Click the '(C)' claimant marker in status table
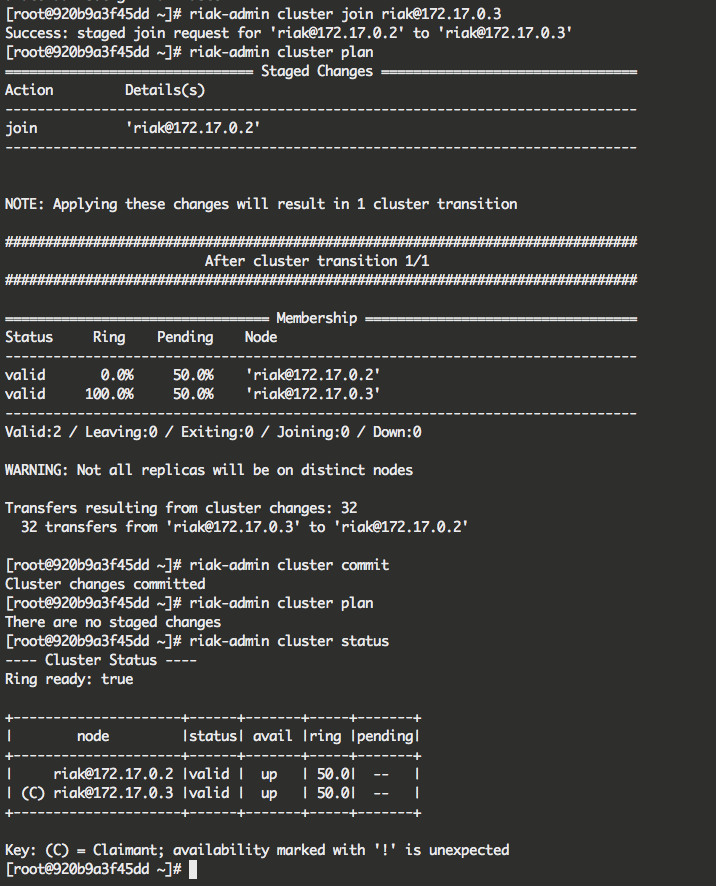This screenshot has height=886, width=716. pos(33,793)
